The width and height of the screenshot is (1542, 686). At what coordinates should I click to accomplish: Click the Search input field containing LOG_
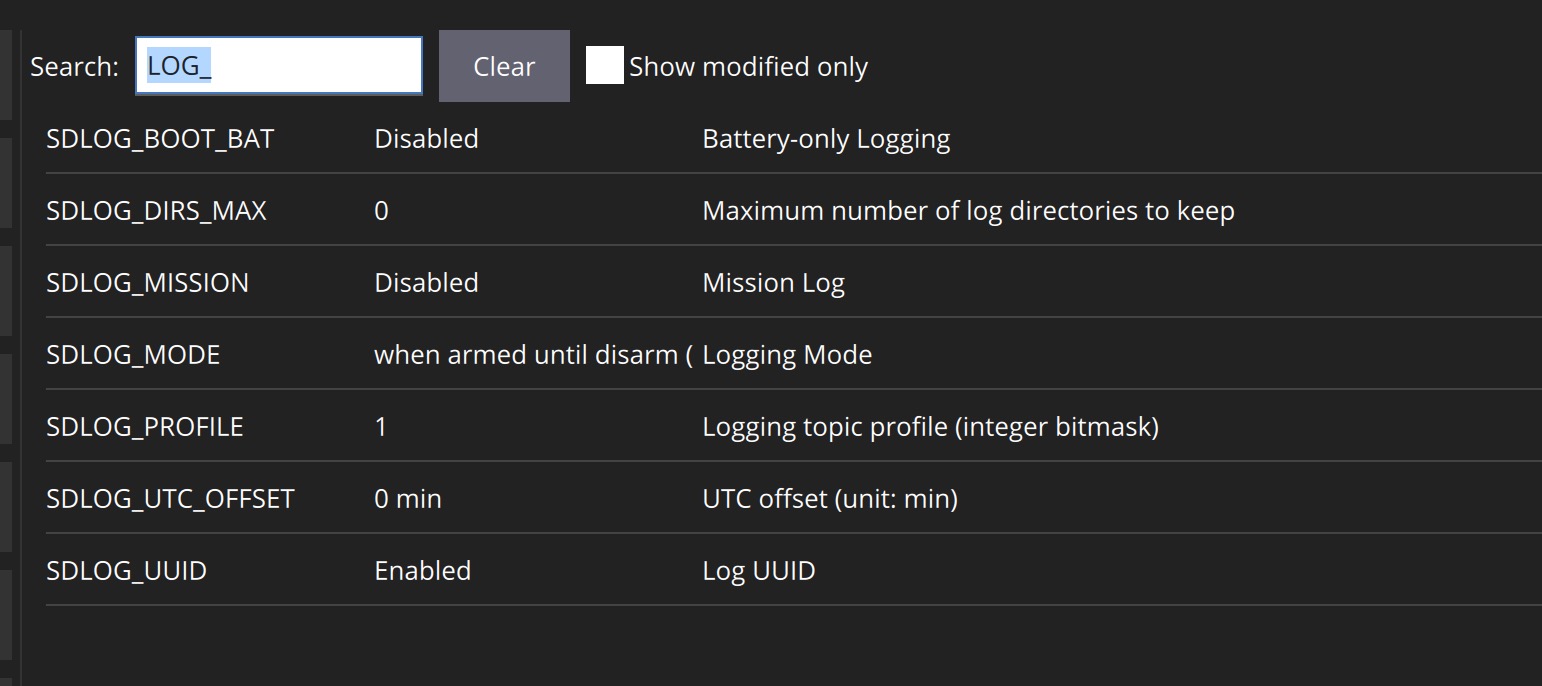click(279, 66)
